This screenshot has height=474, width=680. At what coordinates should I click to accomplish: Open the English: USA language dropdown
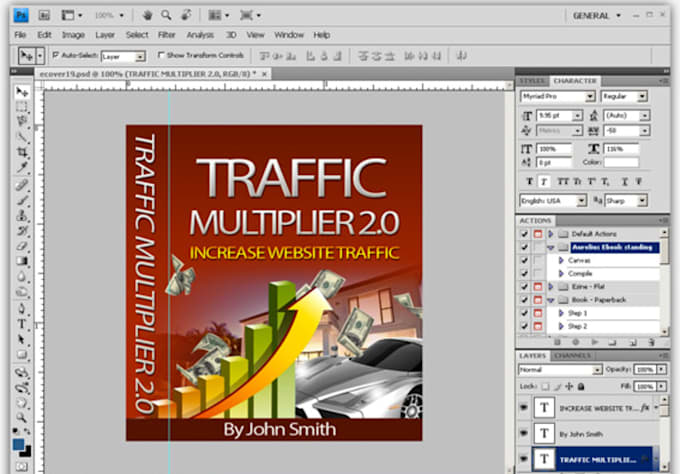coord(581,200)
